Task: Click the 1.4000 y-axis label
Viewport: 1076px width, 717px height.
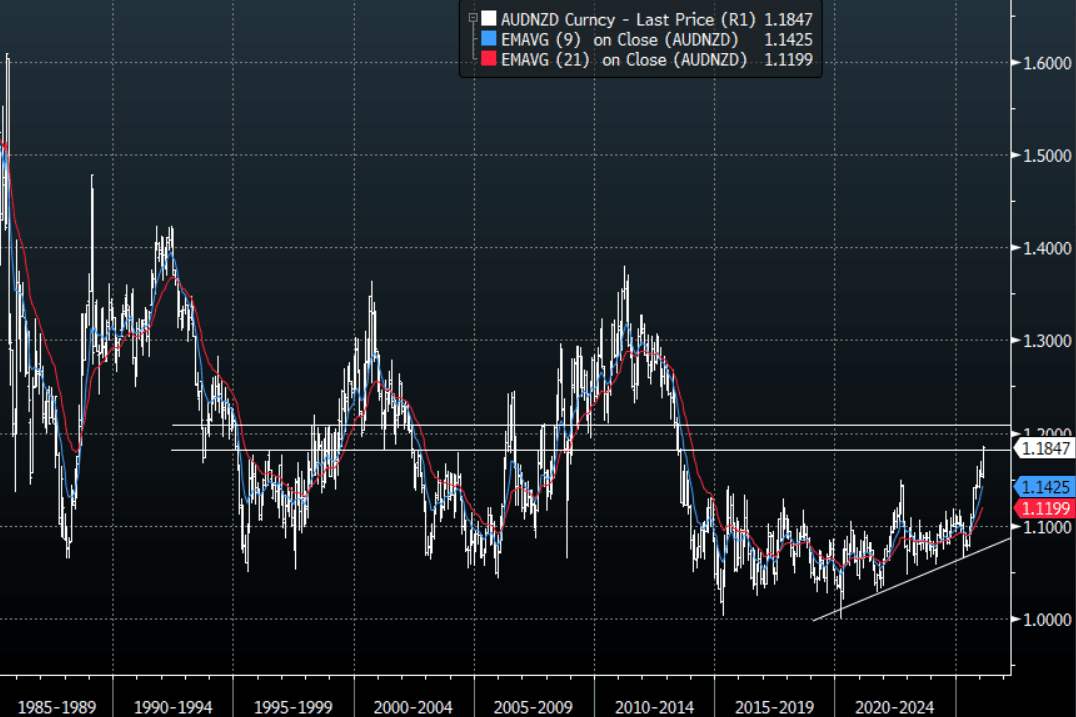Action: tap(1047, 248)
